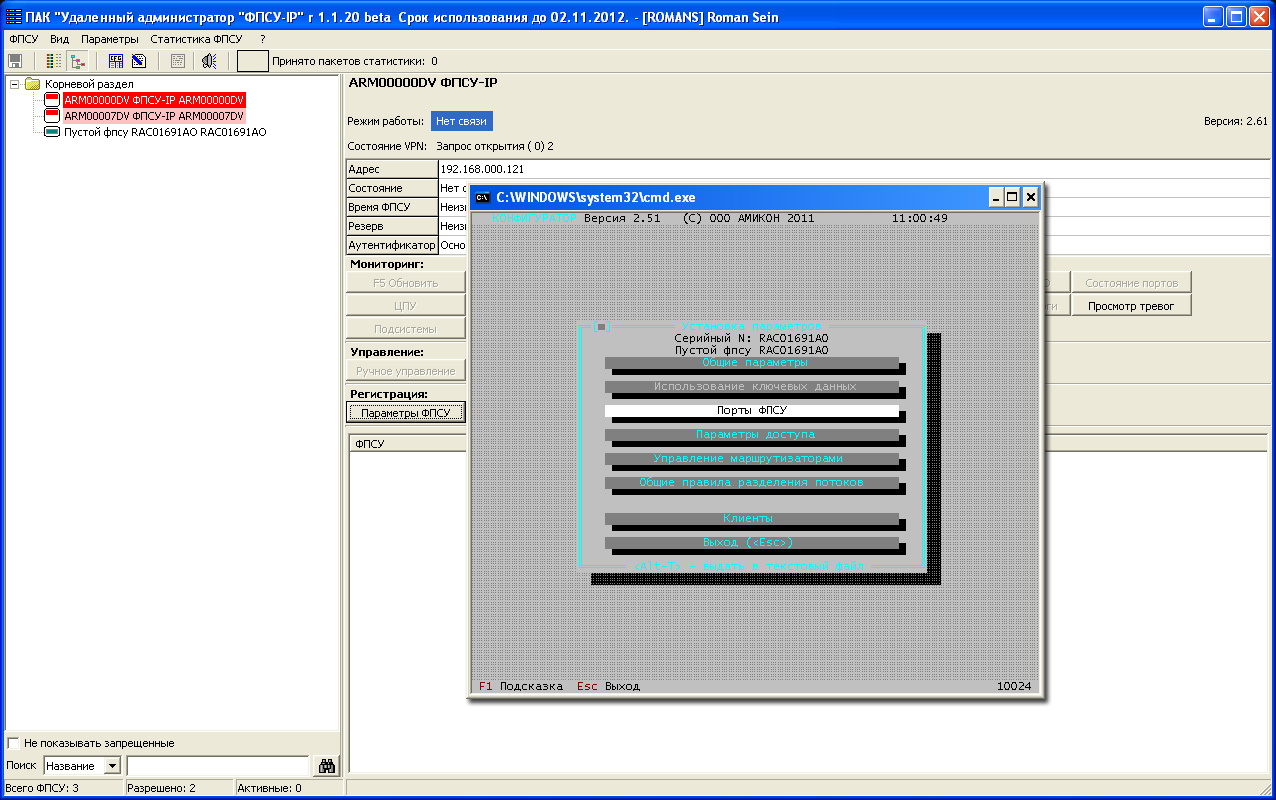Image resolution: width=1276 pixels, height=800 pixels.
Task: Click the 'Аутентификатор' row label
Action: click(x=392, y=245)
